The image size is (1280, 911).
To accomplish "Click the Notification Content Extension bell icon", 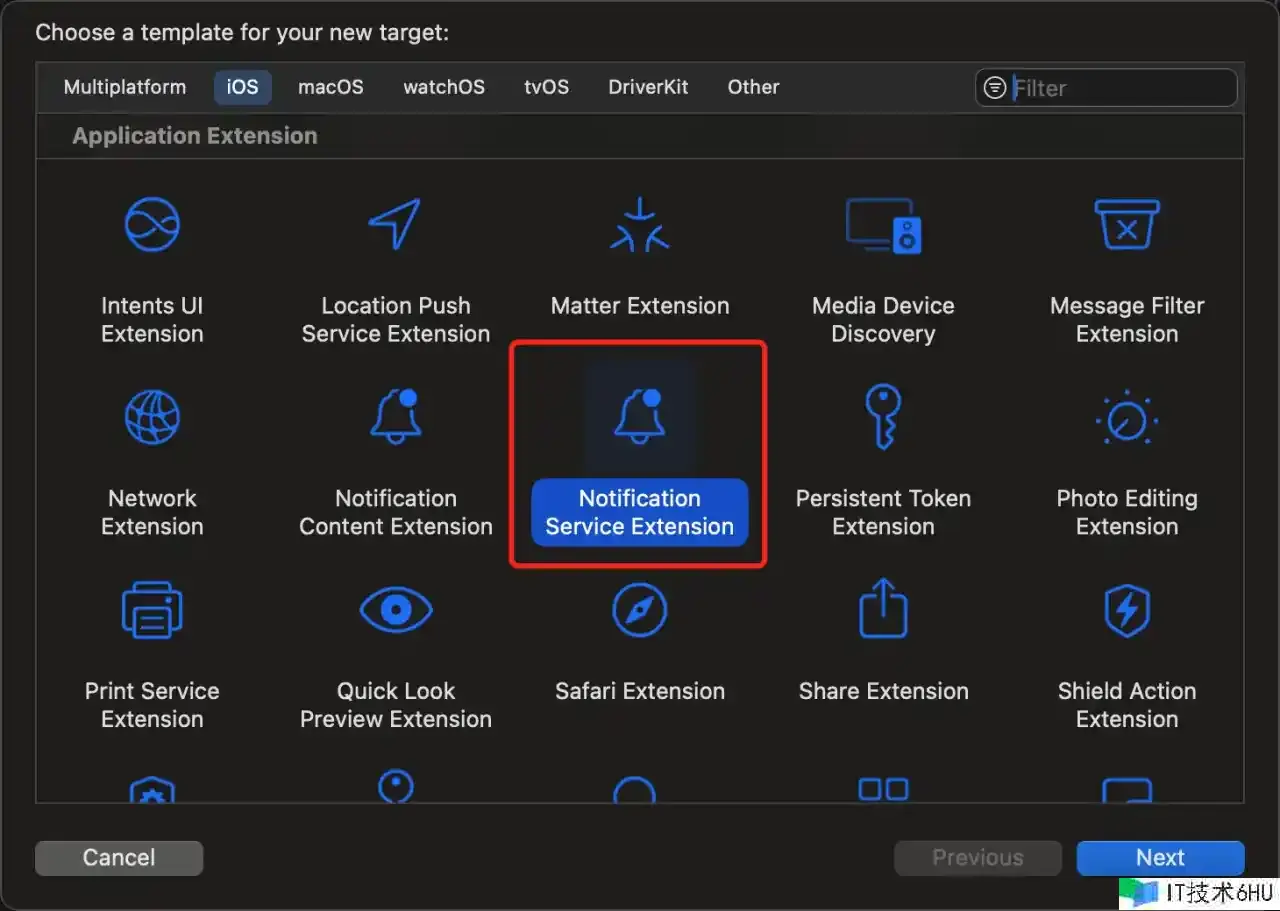I will [x=395, y=417].
